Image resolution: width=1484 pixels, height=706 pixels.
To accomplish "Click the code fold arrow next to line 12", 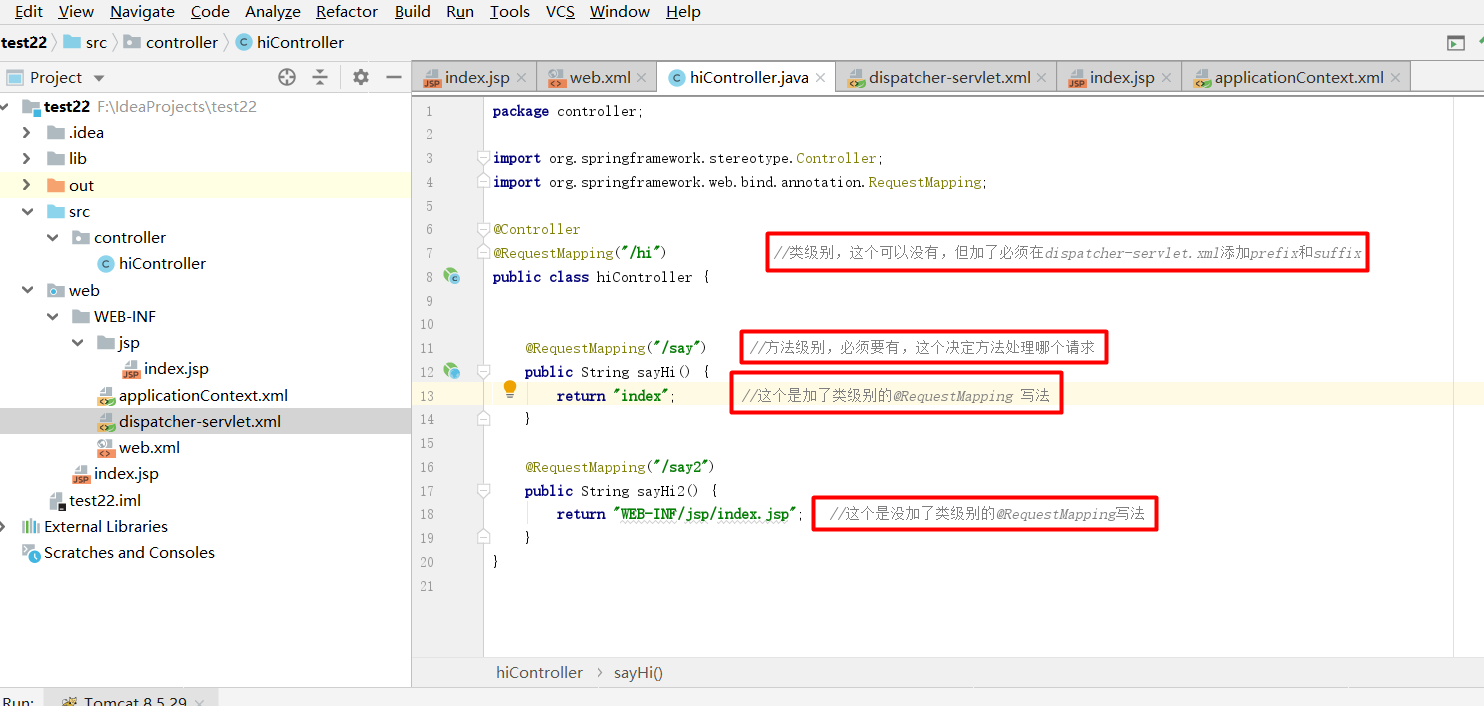I will [x=483, y=371].
